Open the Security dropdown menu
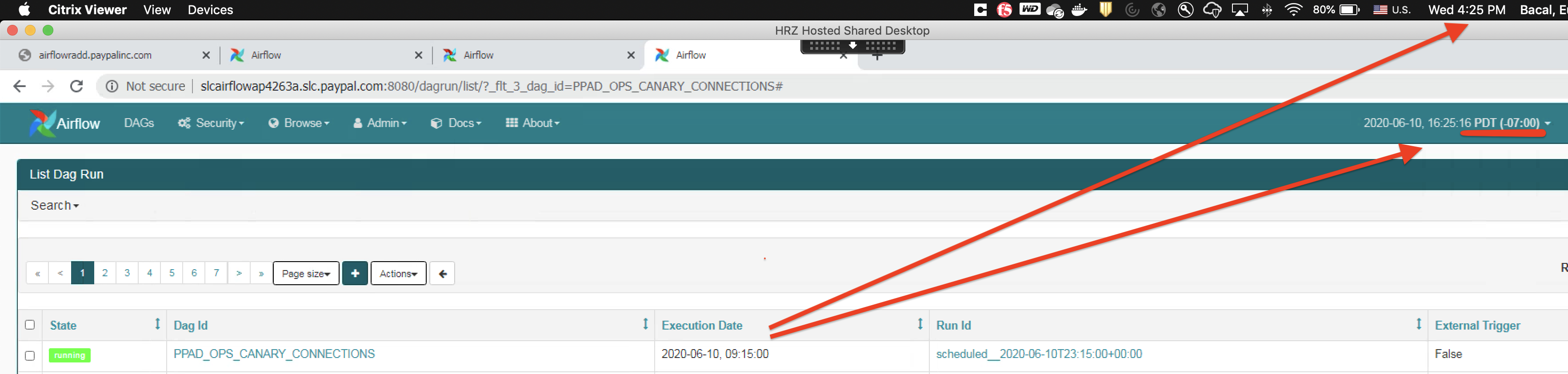 coord(211,123)
